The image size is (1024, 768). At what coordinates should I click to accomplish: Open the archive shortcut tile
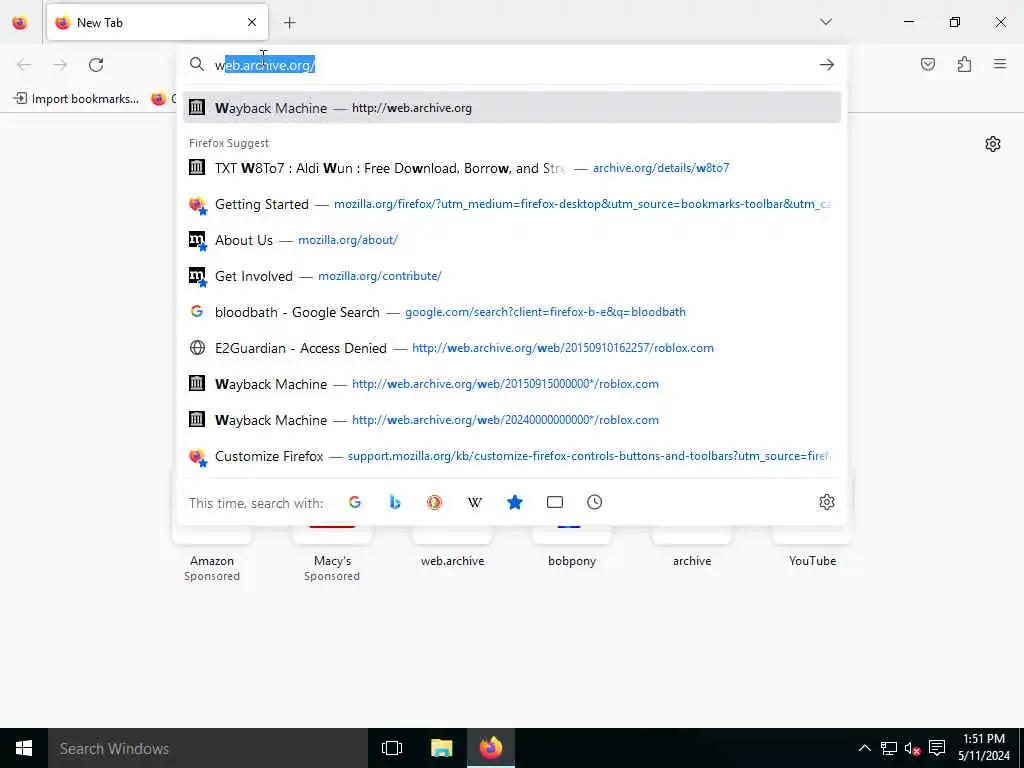692,547
